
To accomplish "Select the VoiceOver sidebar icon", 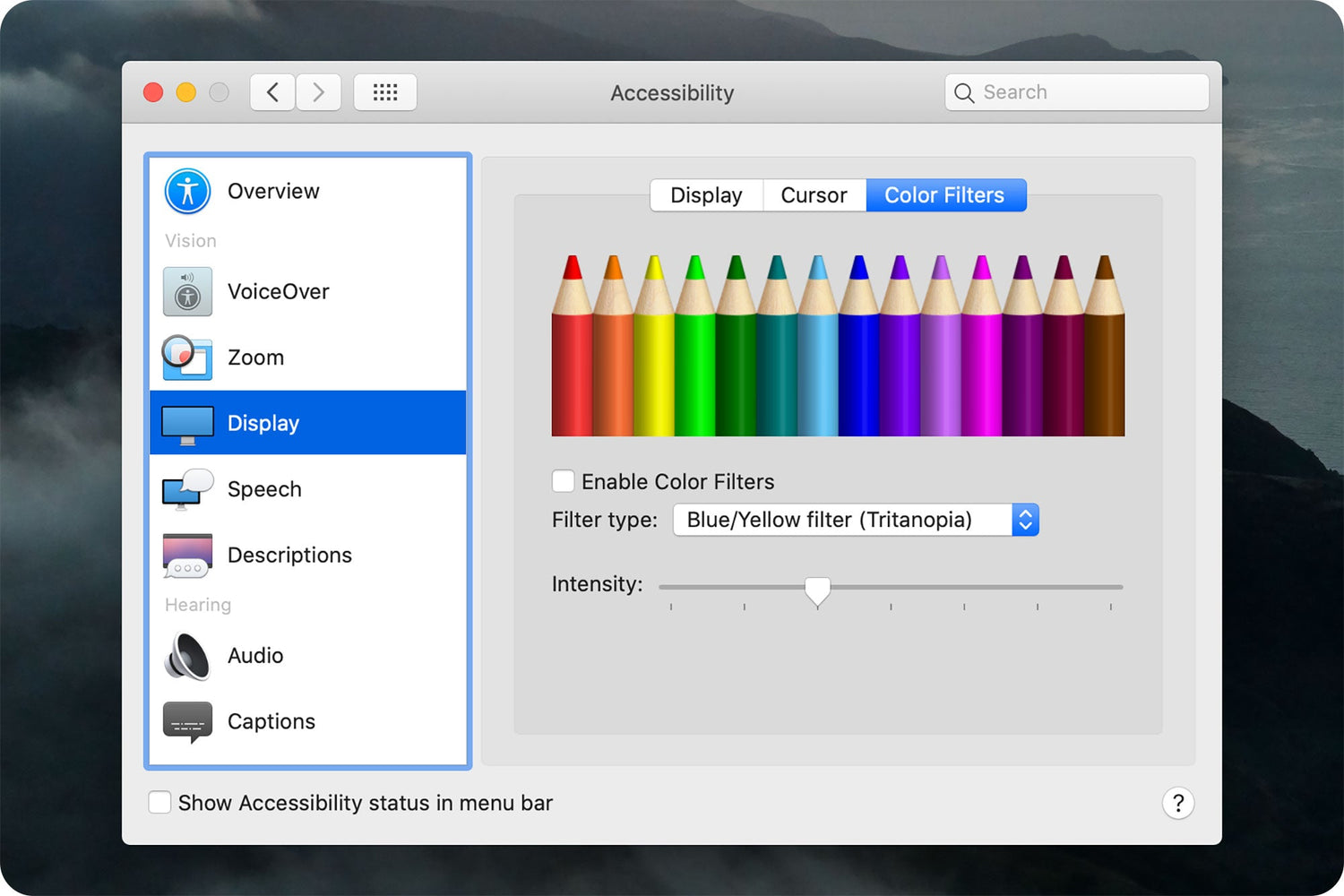I will click(x=186, y=291).
